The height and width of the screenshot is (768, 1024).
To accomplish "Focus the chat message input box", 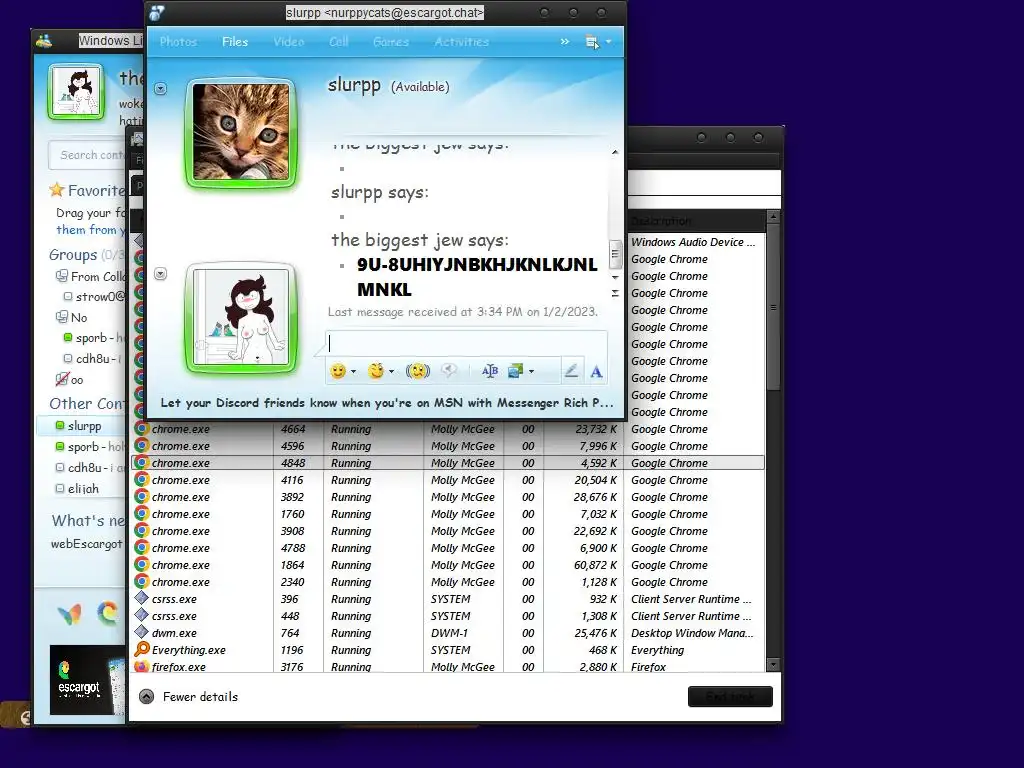I will (466, 344).
